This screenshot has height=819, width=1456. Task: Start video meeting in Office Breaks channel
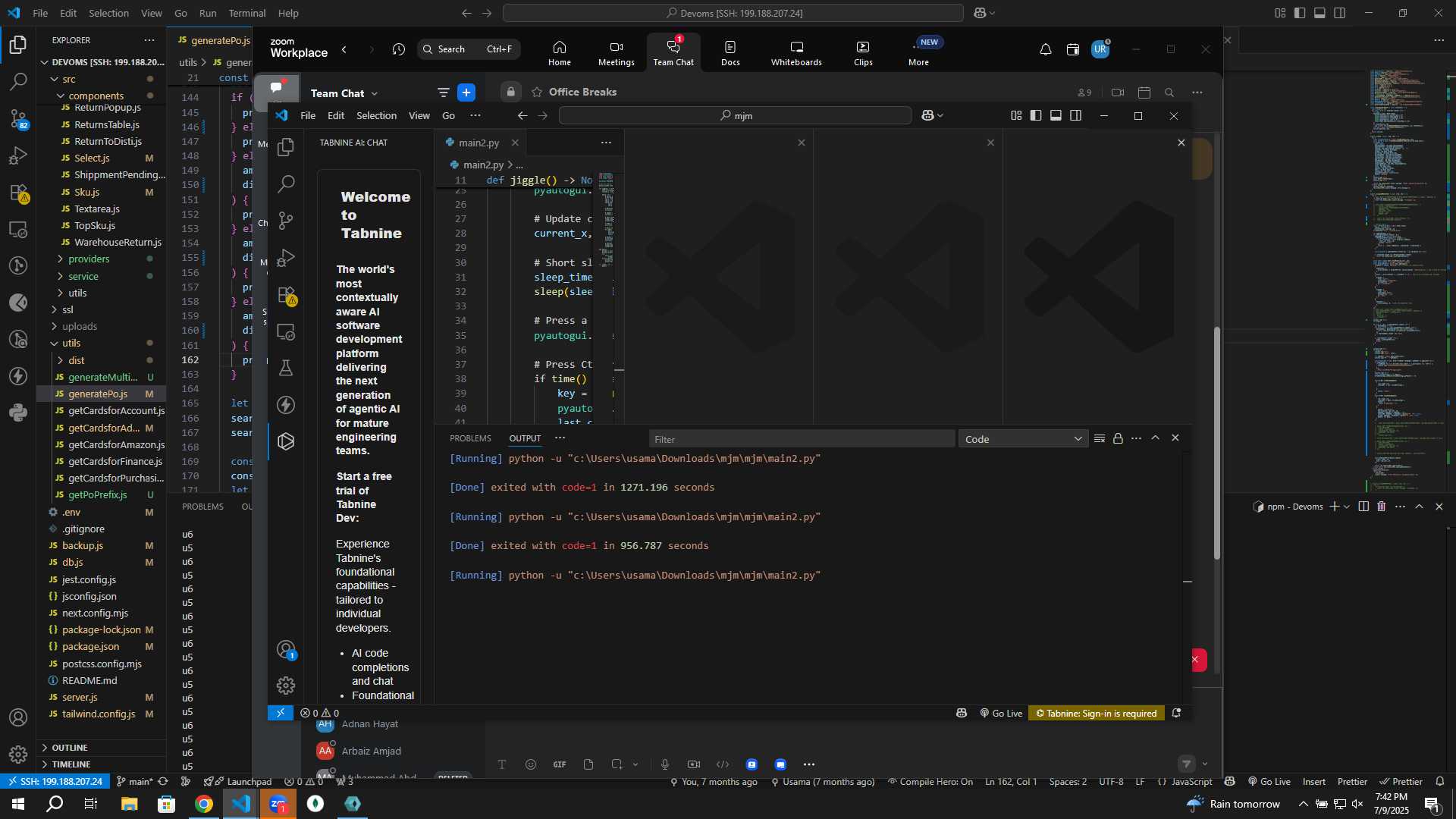pos(1118,93)
